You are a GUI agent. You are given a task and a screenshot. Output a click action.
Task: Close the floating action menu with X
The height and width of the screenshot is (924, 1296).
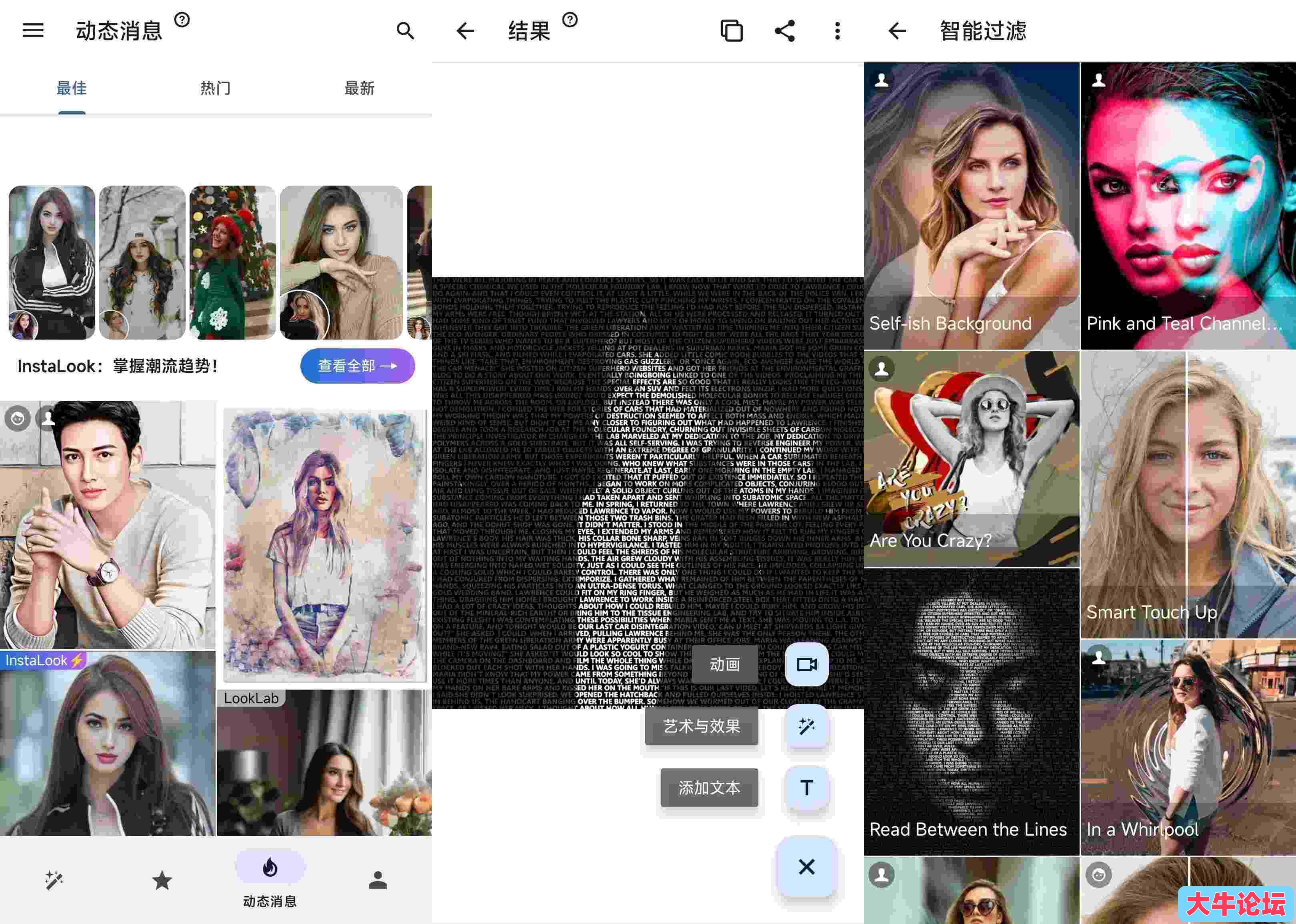coord(806,866)
